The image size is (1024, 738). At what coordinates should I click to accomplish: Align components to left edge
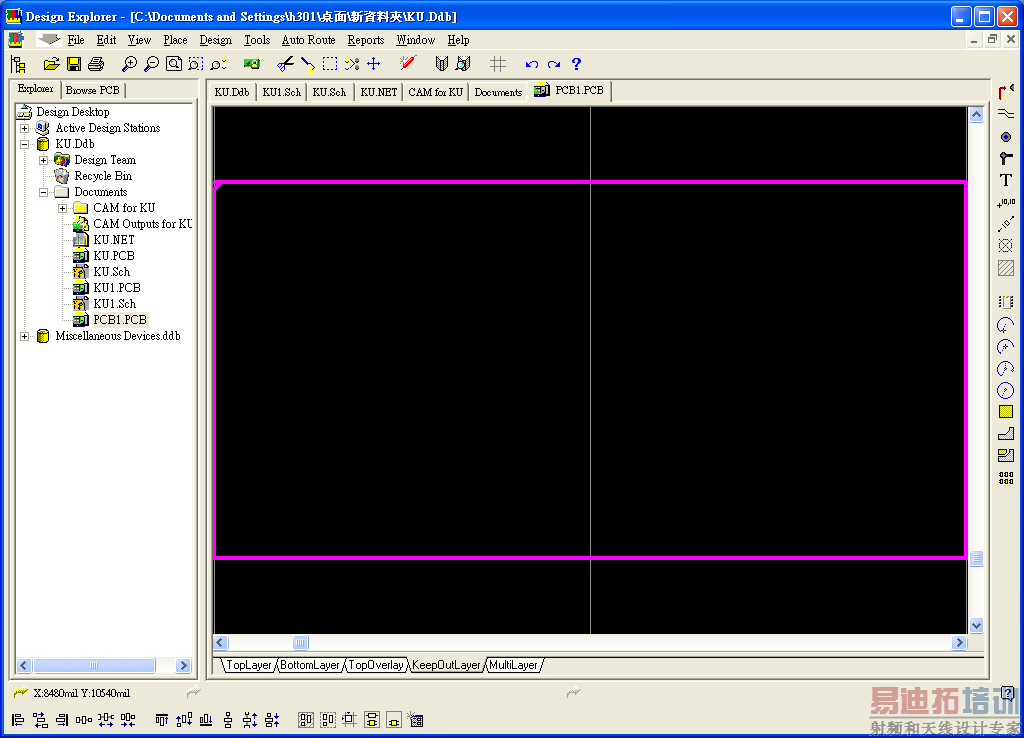[18, 720]
